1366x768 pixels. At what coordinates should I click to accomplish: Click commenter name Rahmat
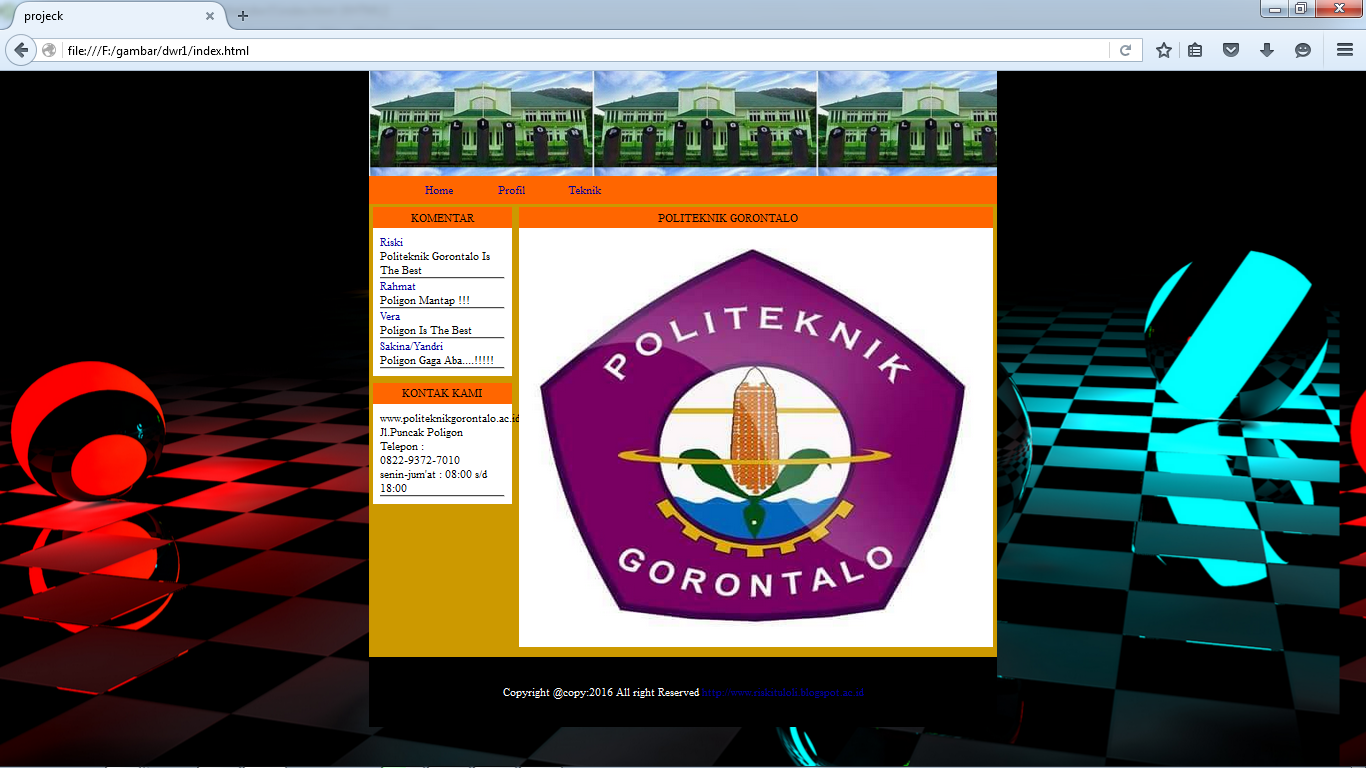pos(398,286)
